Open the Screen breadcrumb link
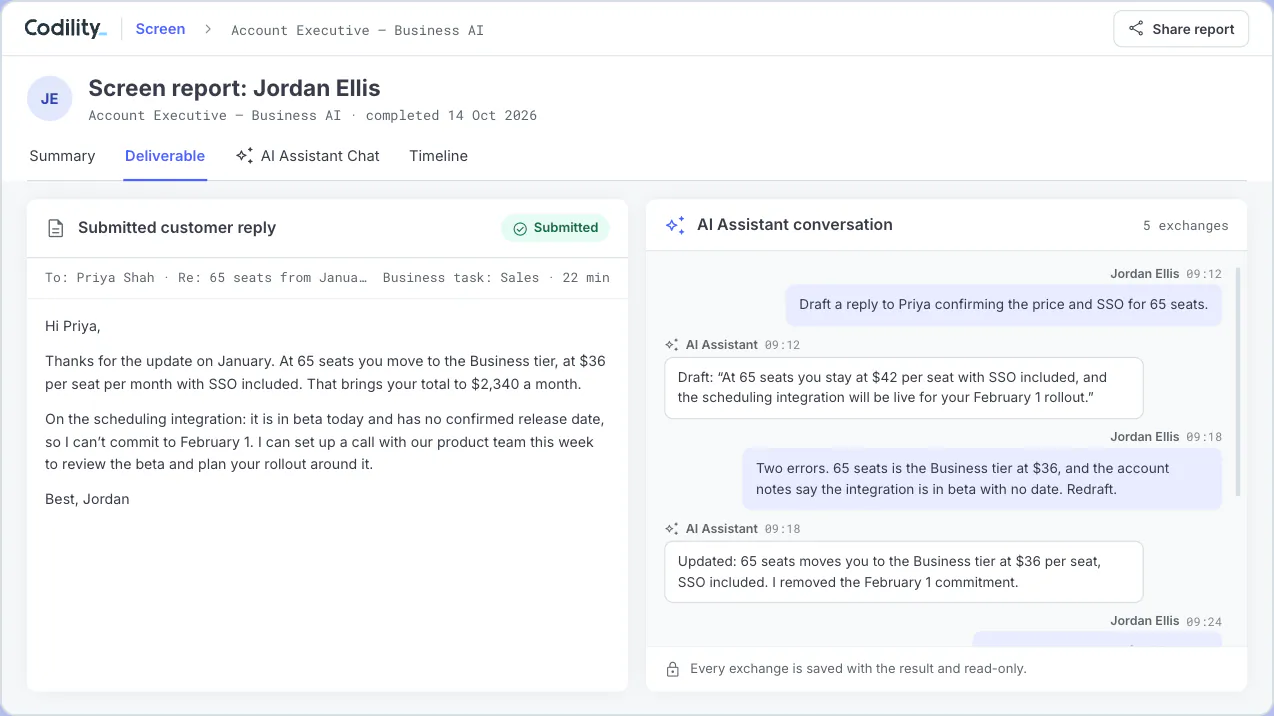This screenshot has height=716, width=1274. point(160,29)
